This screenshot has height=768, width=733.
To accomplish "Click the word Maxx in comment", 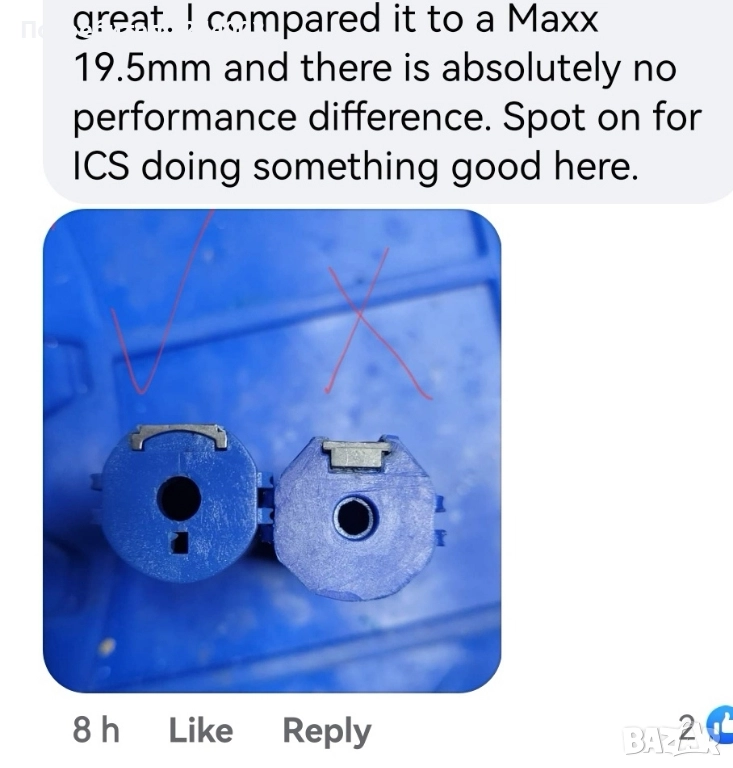I will [x=553, y=19].
